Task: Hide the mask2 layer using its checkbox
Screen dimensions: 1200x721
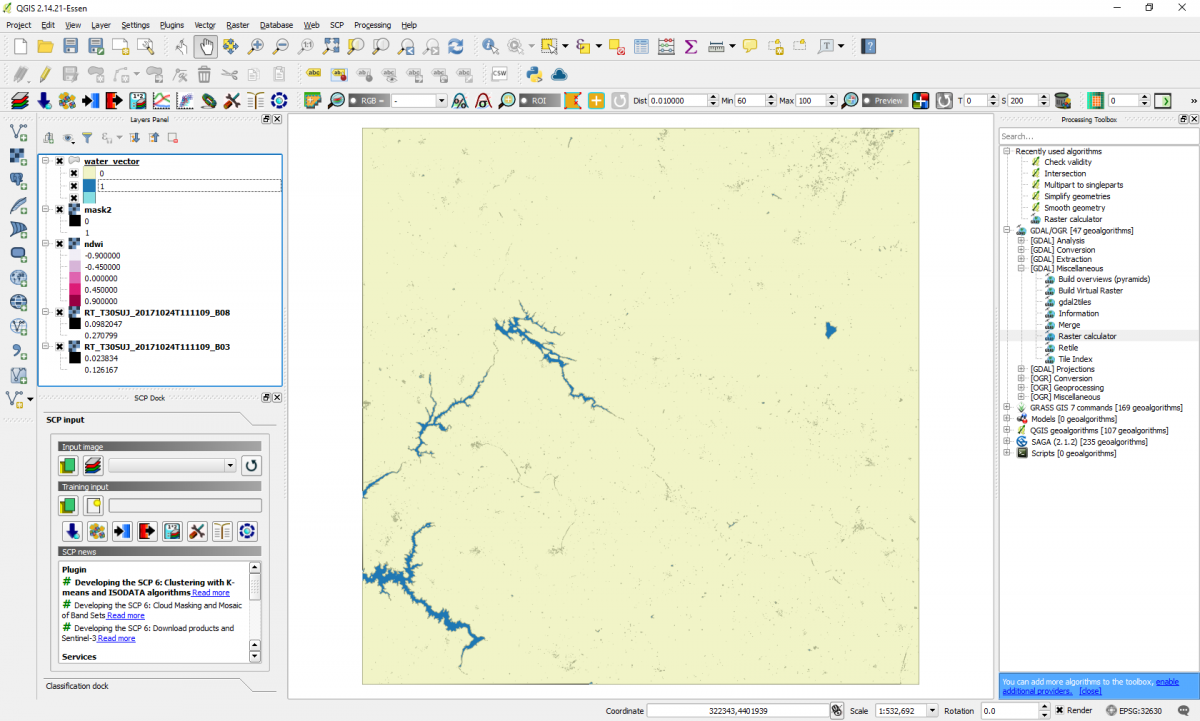Action: pos(60,210)
